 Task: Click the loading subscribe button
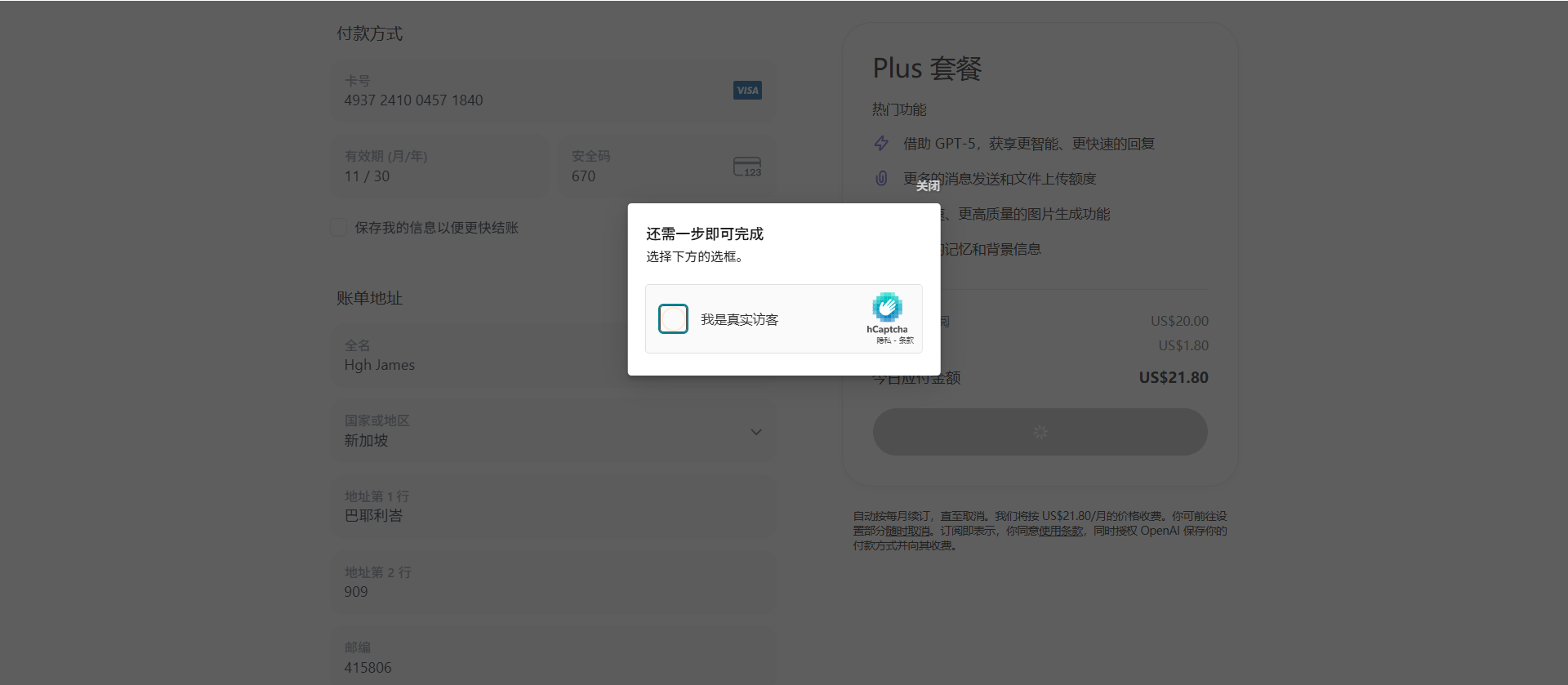pyautogui.click(x=1040, y=432)
